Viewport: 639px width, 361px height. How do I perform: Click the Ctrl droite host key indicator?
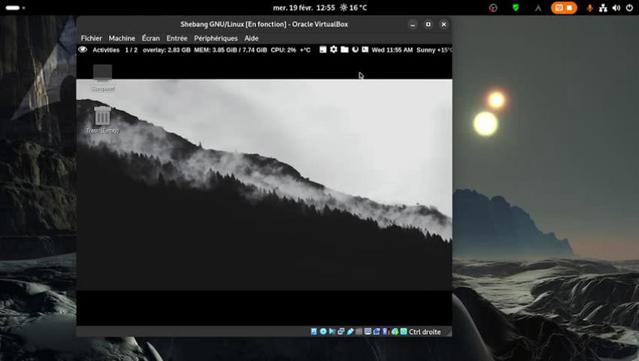click(425, 332)
